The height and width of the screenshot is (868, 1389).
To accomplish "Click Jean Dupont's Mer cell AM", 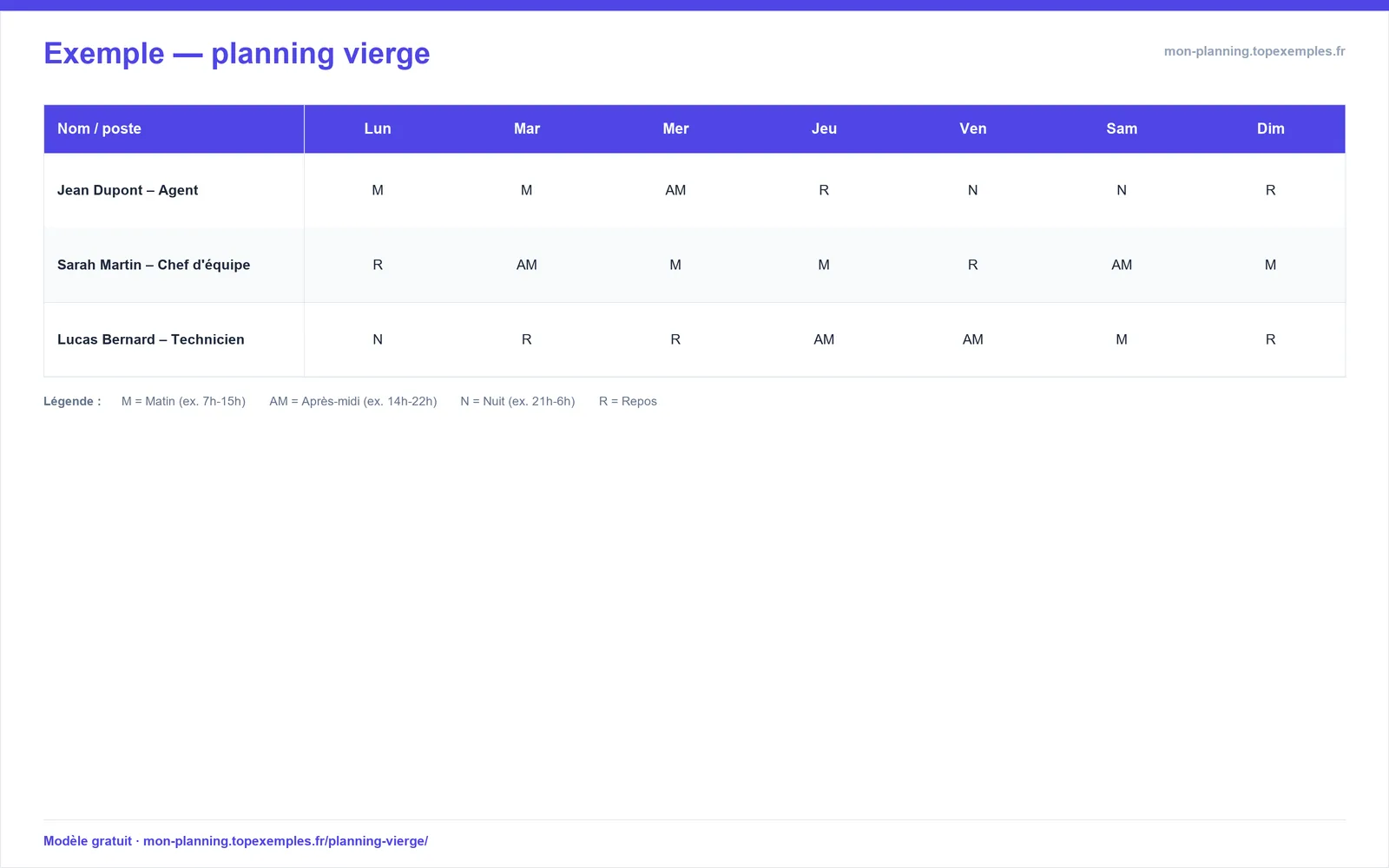I will tap(675, 190).
